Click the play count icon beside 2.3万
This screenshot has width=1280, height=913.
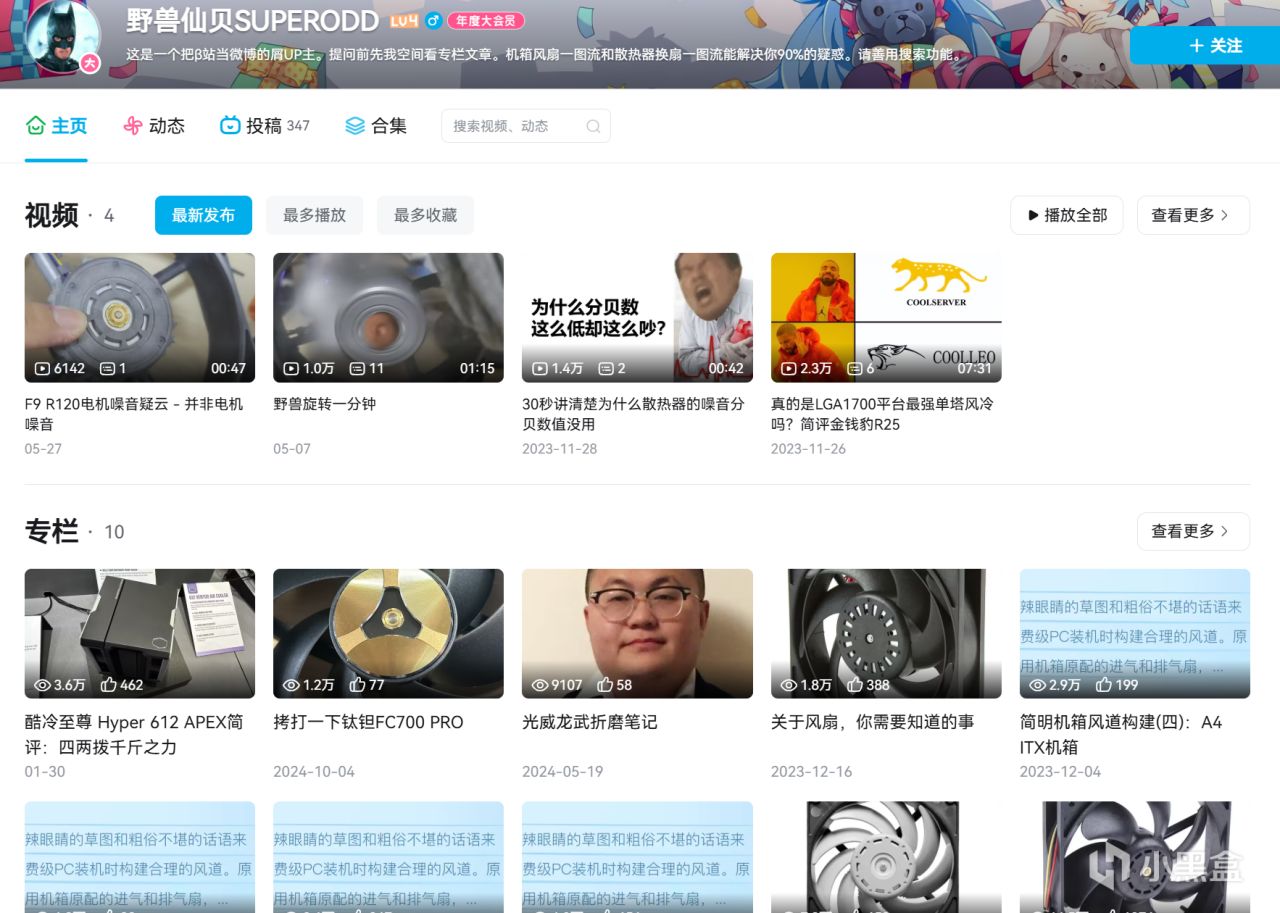(789, 368)
